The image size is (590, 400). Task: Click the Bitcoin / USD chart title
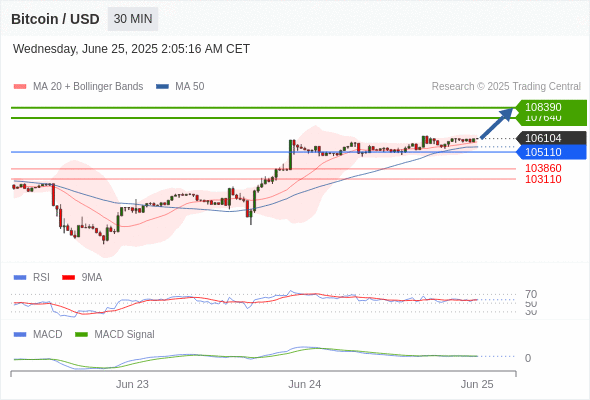point(55,19)
